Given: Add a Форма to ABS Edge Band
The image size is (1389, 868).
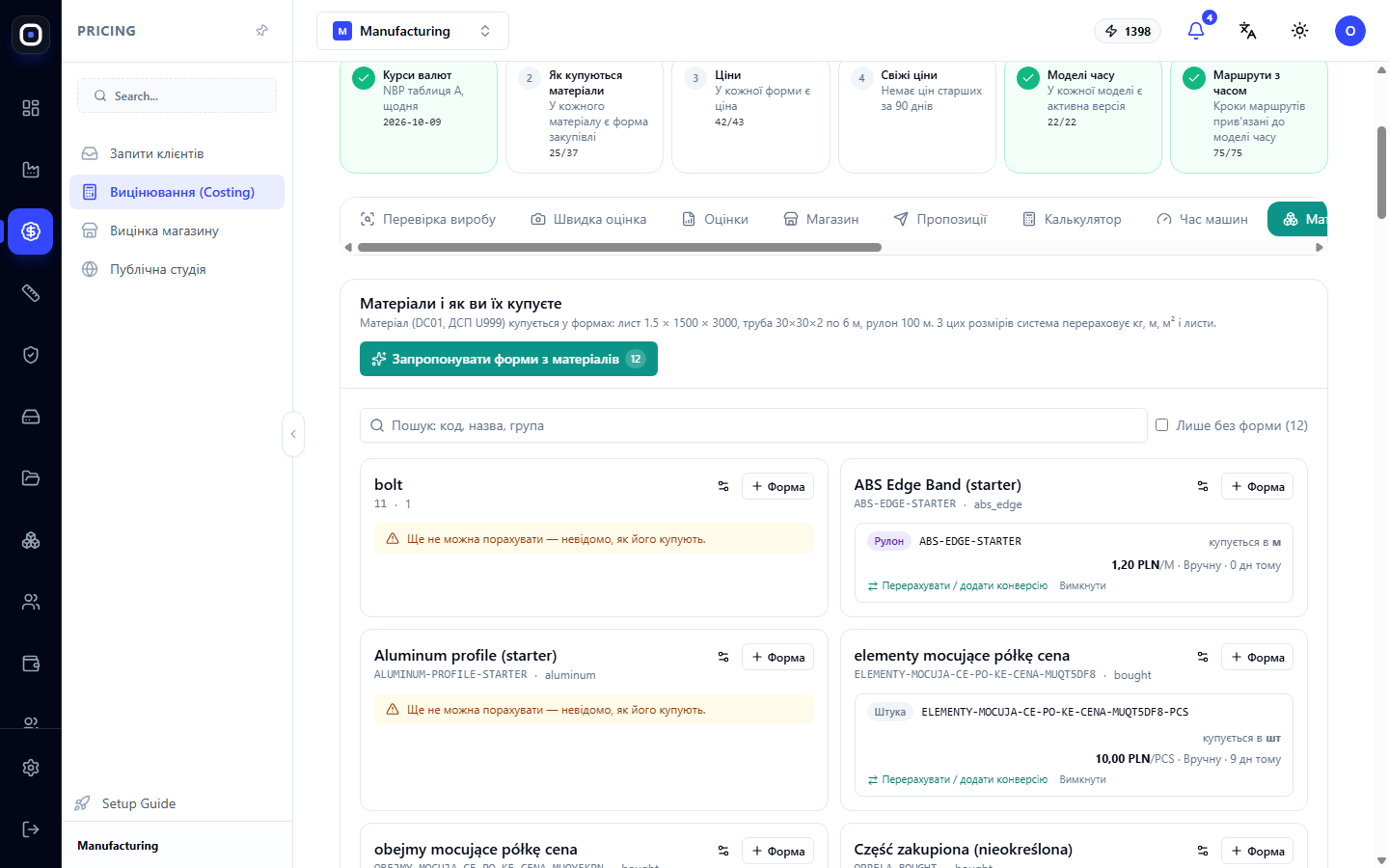Looking at the screenshot, I should (x=1257, y=486).
